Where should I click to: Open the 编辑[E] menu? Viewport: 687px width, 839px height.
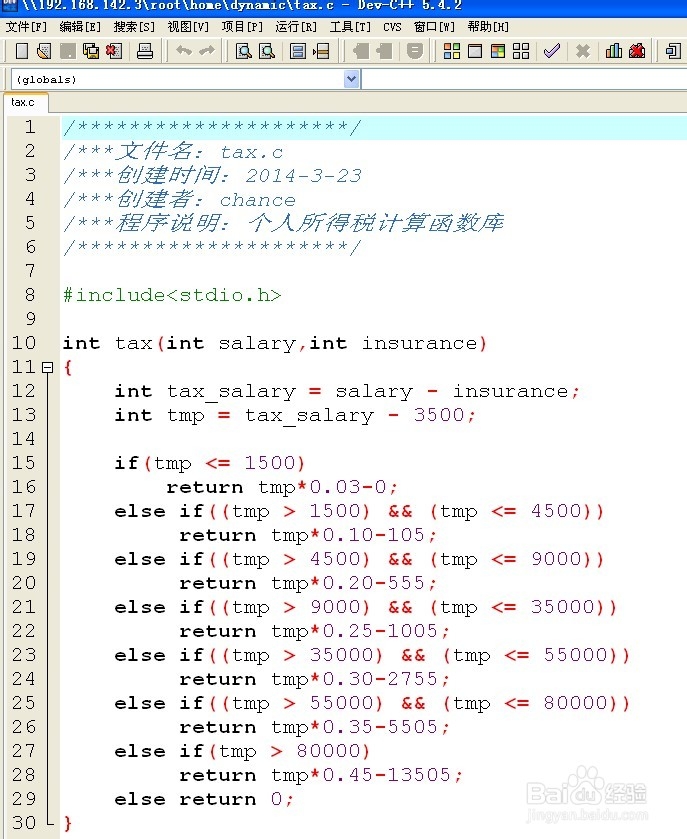coord(80,27)
